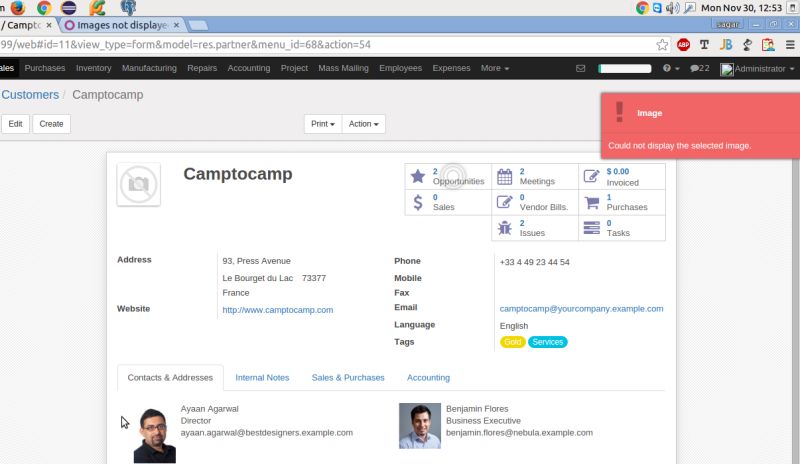Viewport: 800px width, 464px height.
Task: Launch Eclipse from the top panel
Action: click(68, 8)
